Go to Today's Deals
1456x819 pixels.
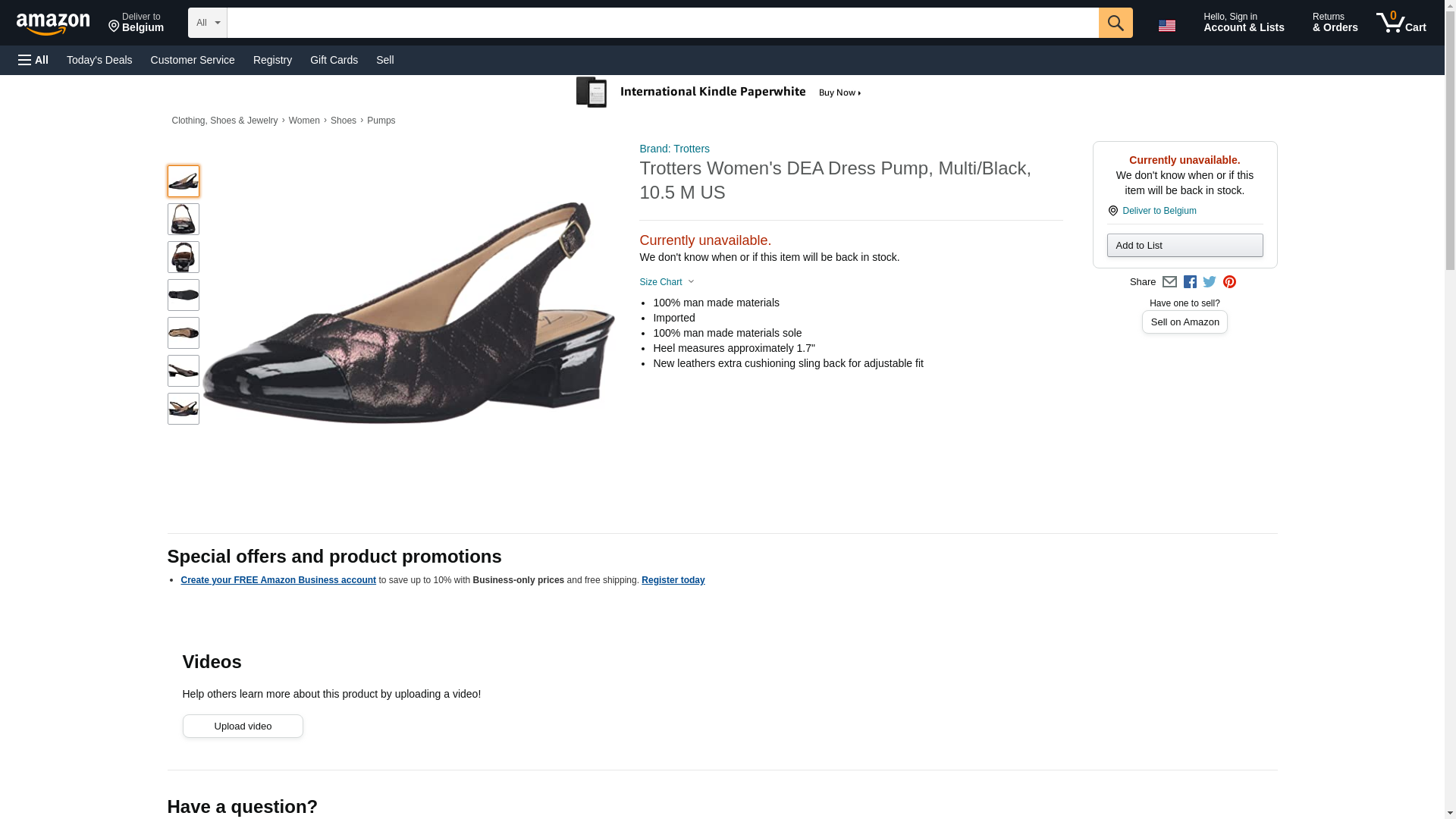(99, 60)
